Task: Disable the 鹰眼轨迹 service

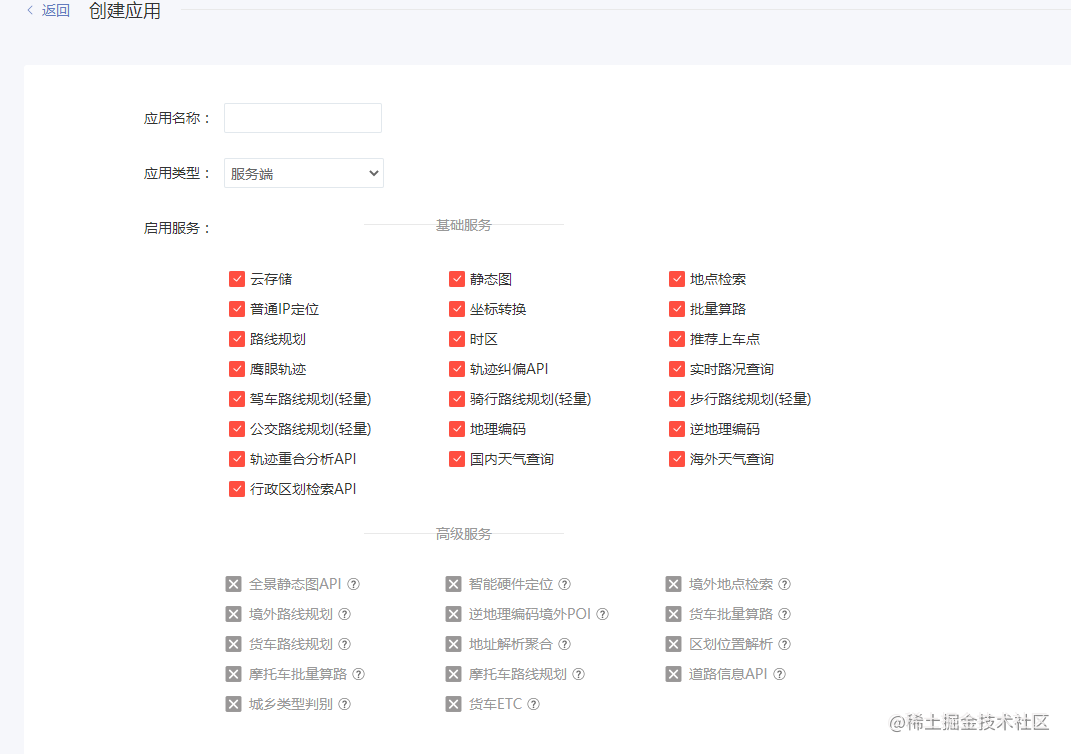Action: coord(237,369)
